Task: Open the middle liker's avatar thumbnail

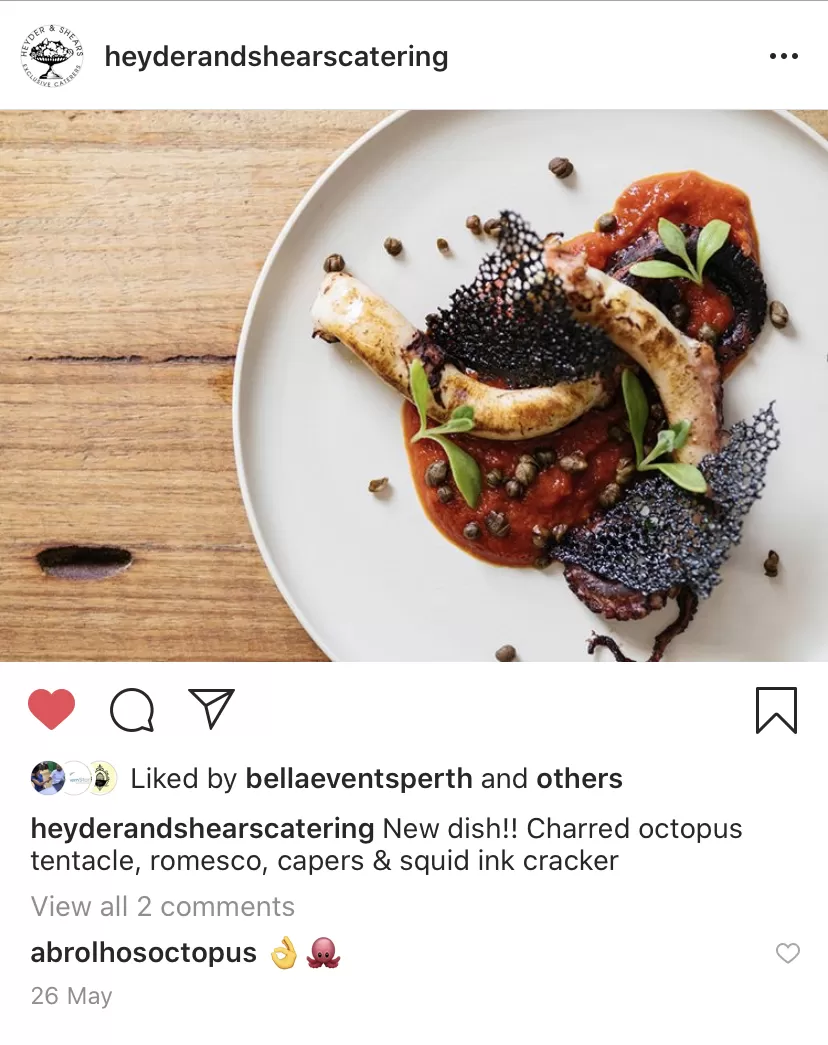Action: 75,778
